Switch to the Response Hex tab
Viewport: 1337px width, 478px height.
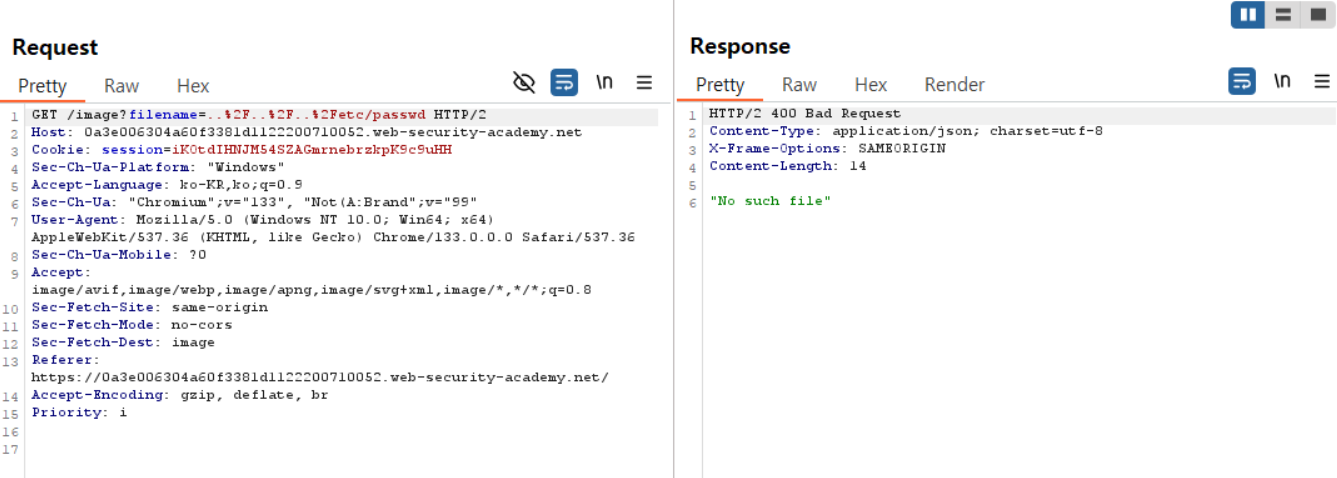click(871, 85)
